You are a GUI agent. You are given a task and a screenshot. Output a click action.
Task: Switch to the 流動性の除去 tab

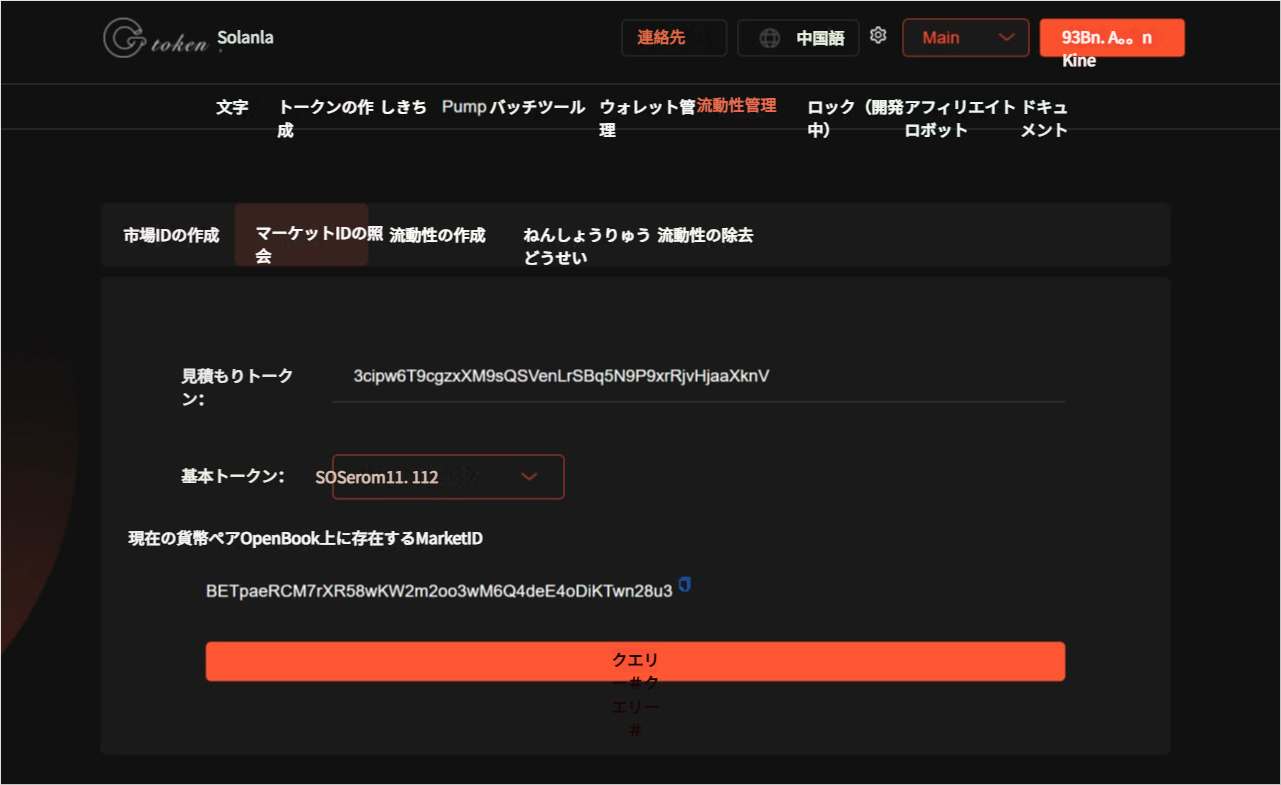[704, 236]
